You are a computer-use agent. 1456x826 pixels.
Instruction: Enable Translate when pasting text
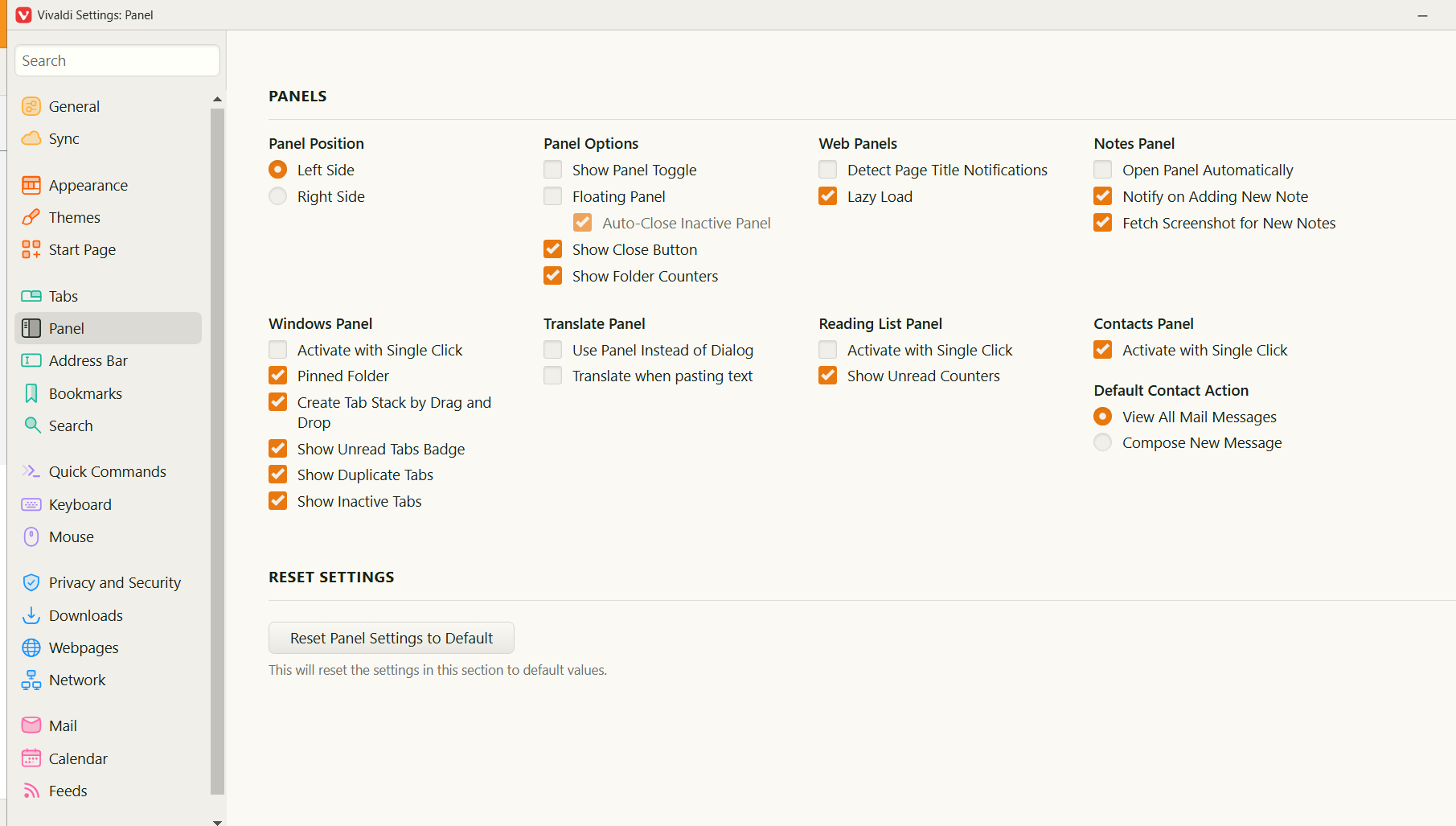pos(553,376)
